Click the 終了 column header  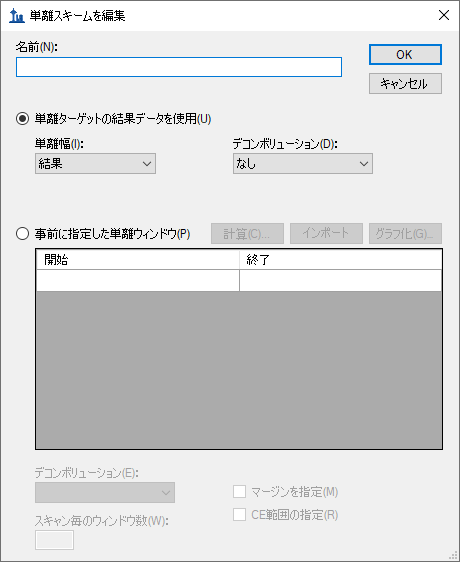click(x=340, y=259)
